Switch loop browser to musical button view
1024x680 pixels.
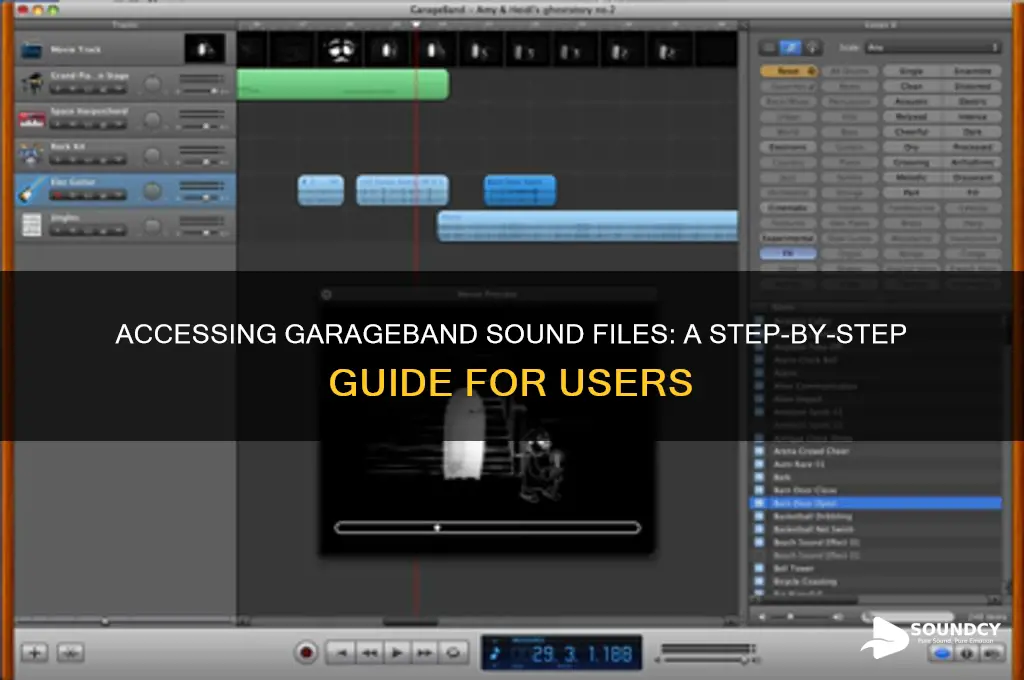coord(791,48)
